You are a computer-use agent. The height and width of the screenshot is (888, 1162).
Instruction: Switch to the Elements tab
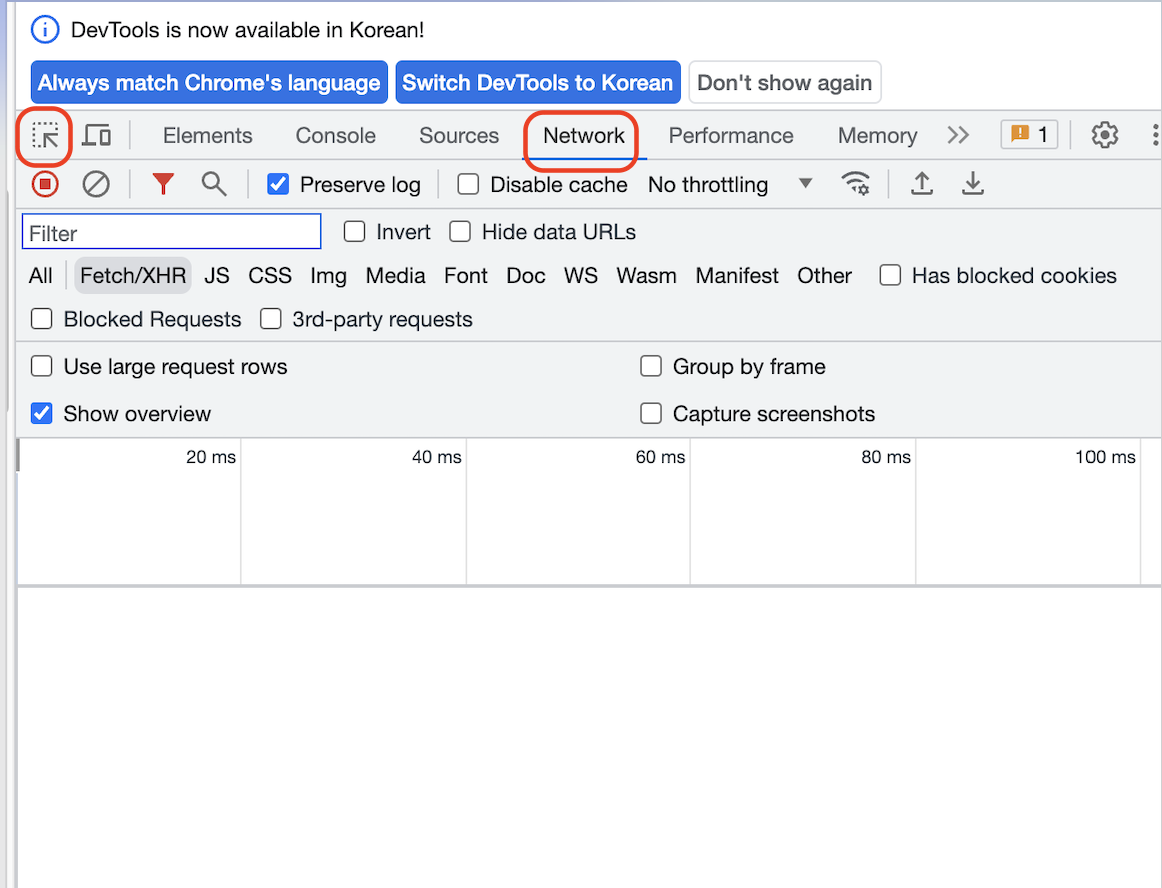point(208,136)
